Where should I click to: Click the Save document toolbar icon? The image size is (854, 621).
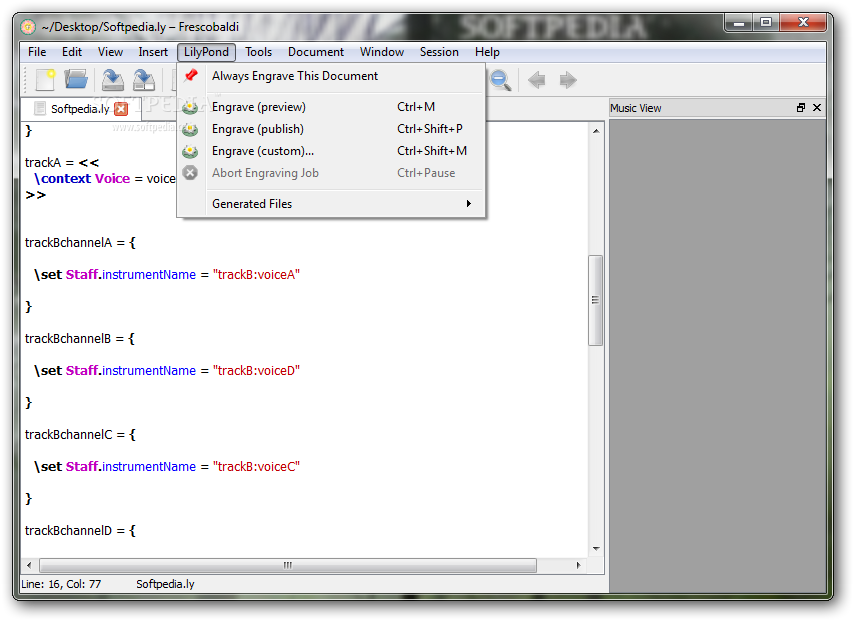(113, 80)
